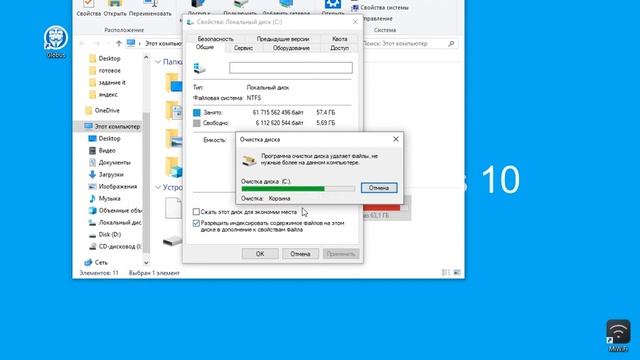Click the Explorer search box

coord(409,43)
